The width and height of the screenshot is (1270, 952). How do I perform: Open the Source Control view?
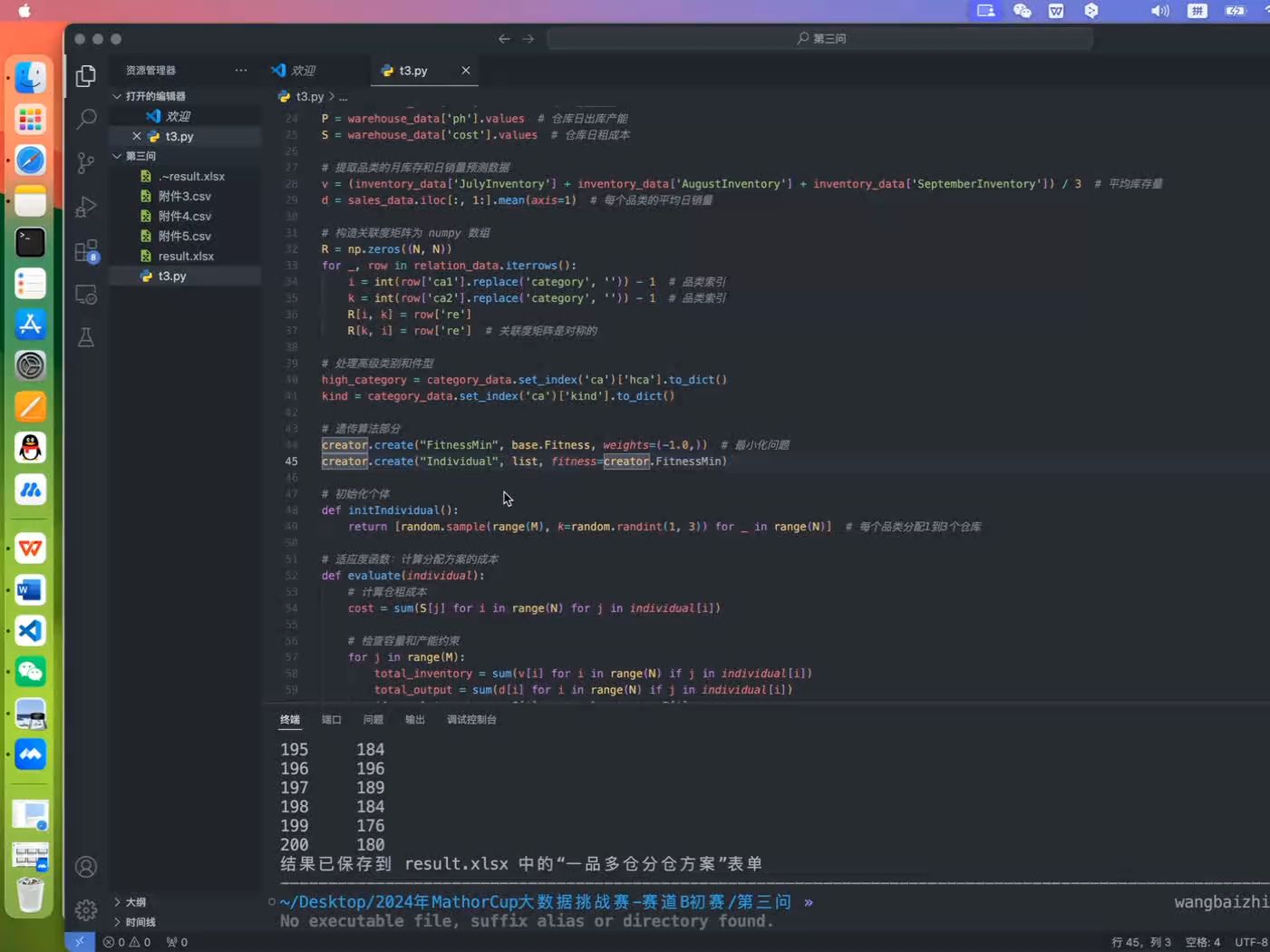[x=86, y=162]
